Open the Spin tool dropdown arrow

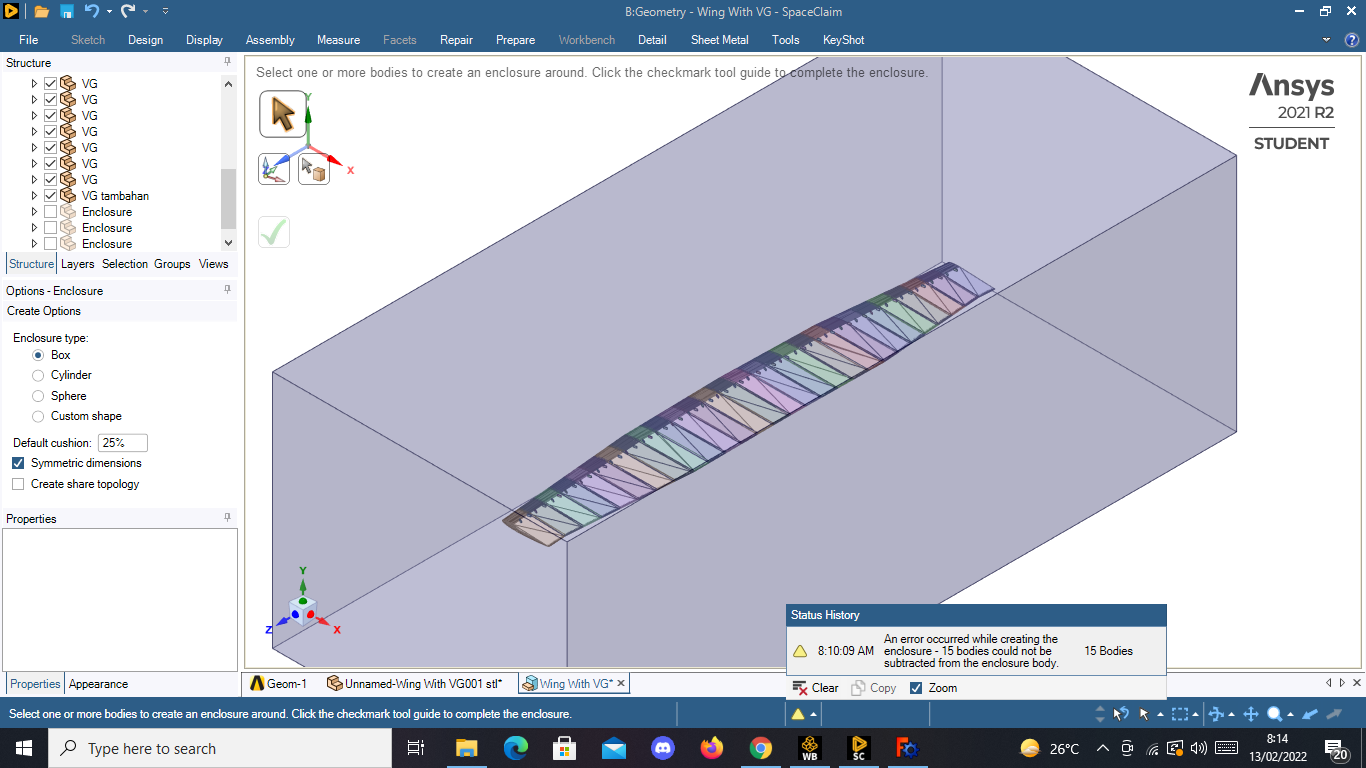point(1232,714)
